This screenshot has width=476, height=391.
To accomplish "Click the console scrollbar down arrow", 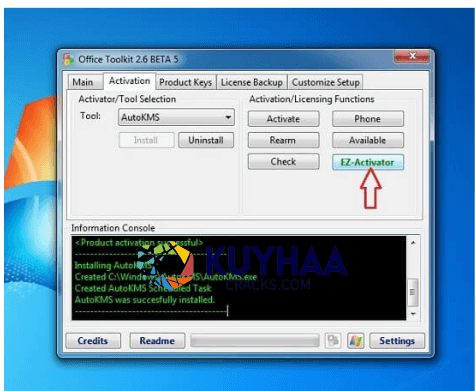I will click(x=413, y=314).
